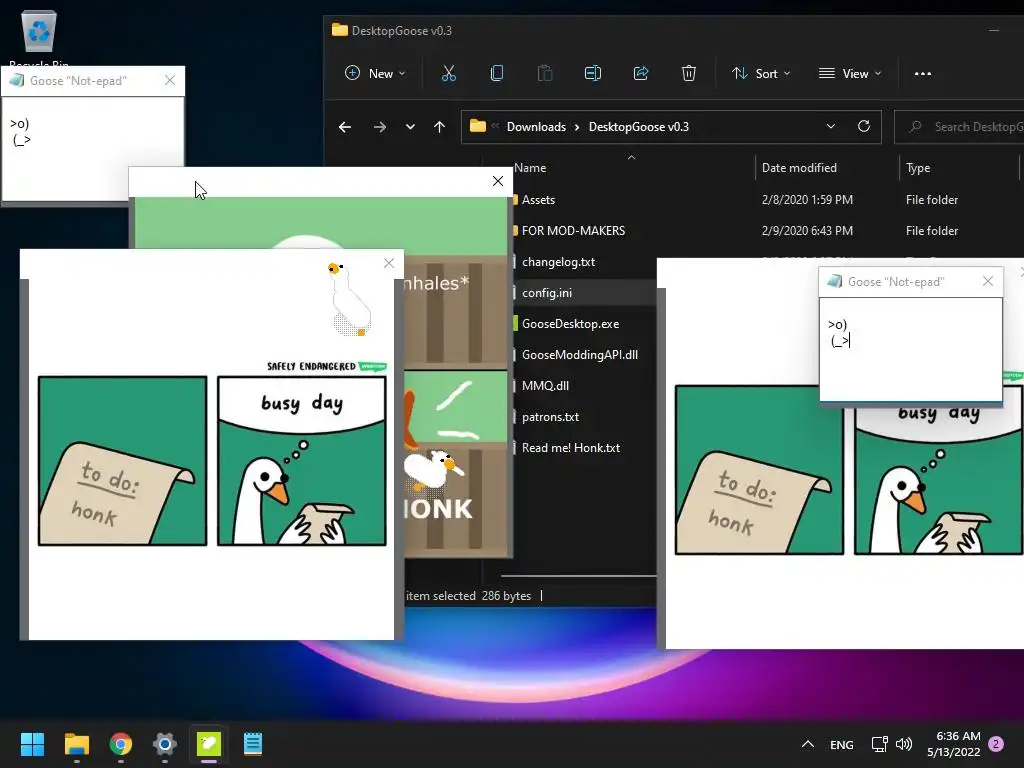Sort by the Type column header
The width and height of the screenshot is (1024, 768).
(x=918, y=168)
